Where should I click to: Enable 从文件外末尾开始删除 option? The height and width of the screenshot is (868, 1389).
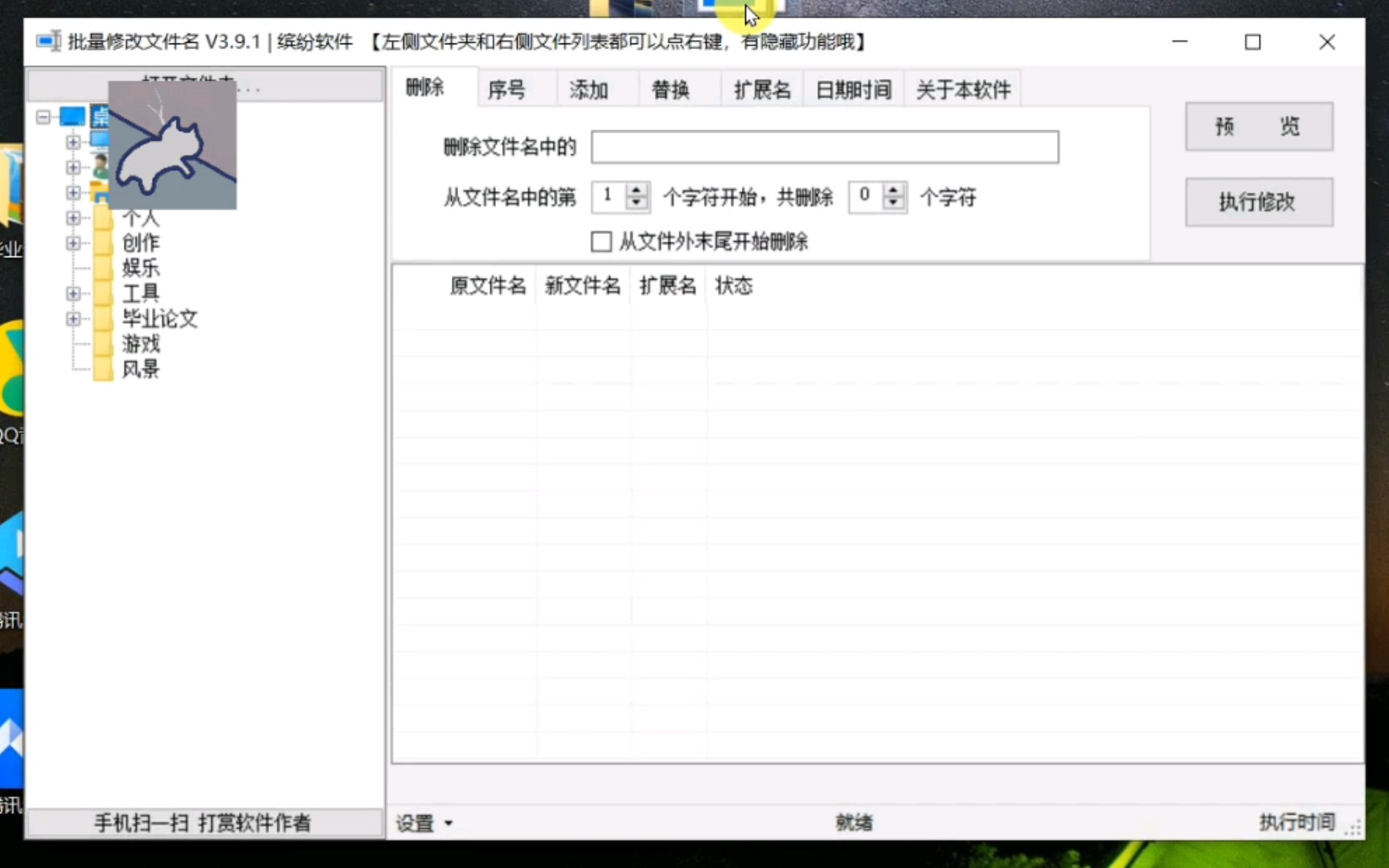pos(600,241)
